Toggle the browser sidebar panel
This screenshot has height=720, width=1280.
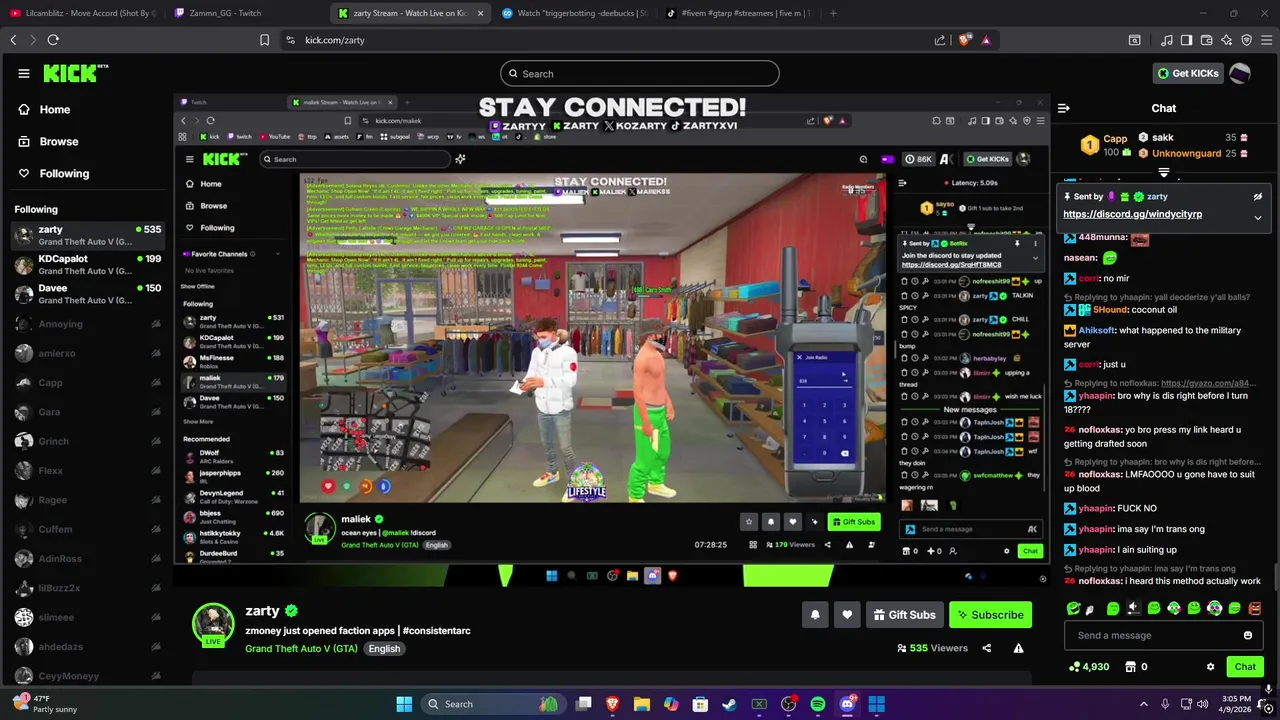1186,40
